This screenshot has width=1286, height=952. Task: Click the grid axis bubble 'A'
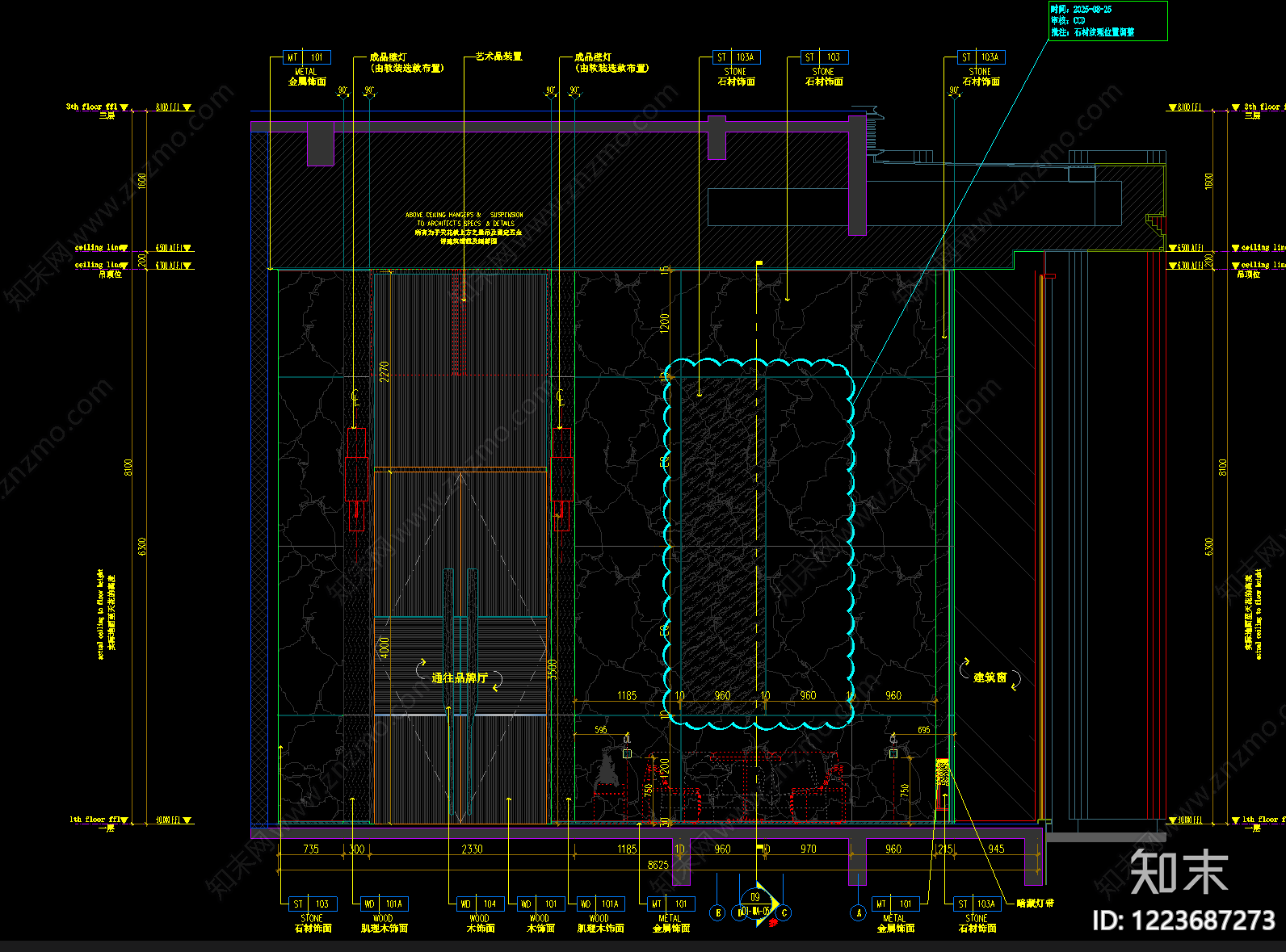(859, 913)
